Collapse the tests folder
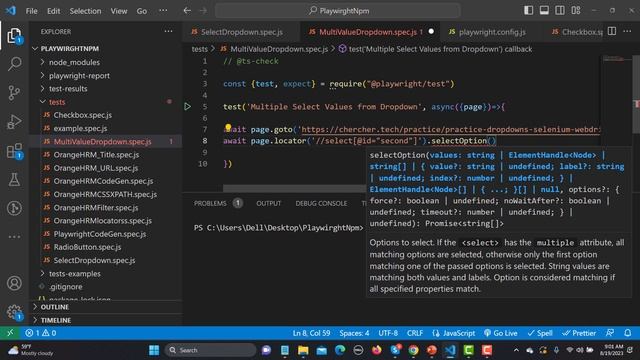The width and height of the screenshot is (640, 360). pyautogui.click(x=57, y=102)
